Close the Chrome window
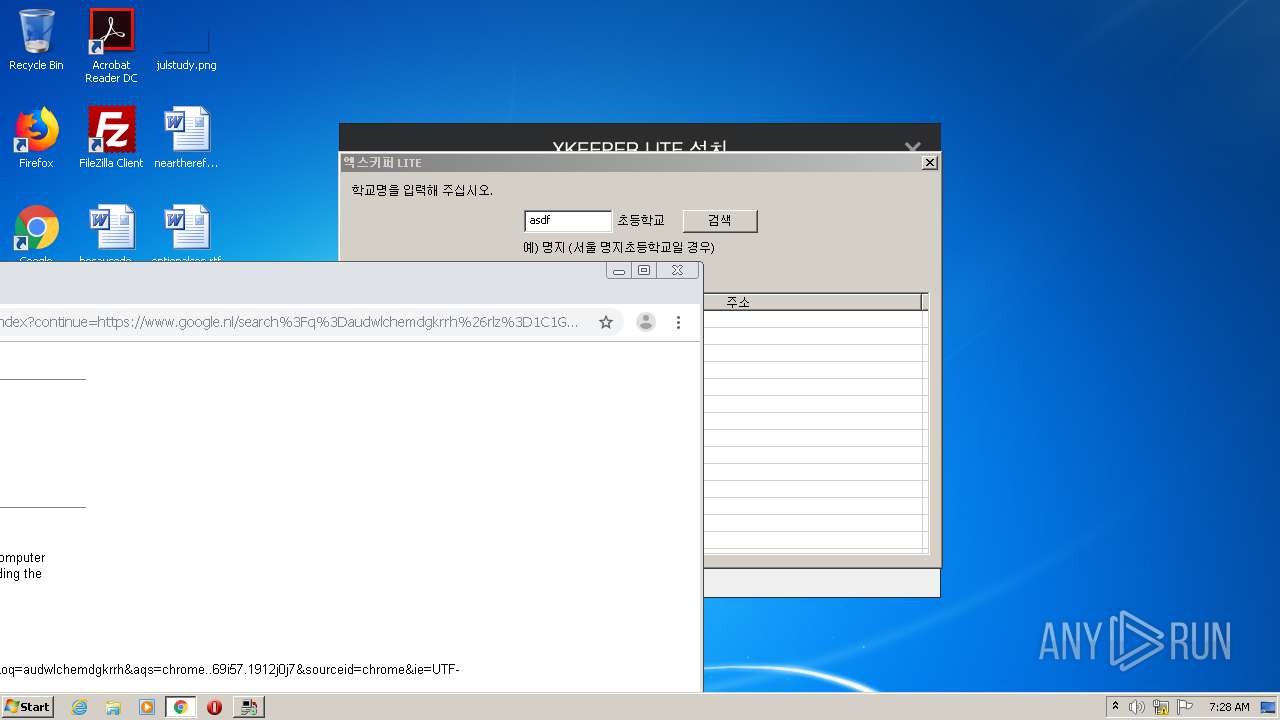The height and width of the screenshot is (720, 1280). tap(677, 270)
